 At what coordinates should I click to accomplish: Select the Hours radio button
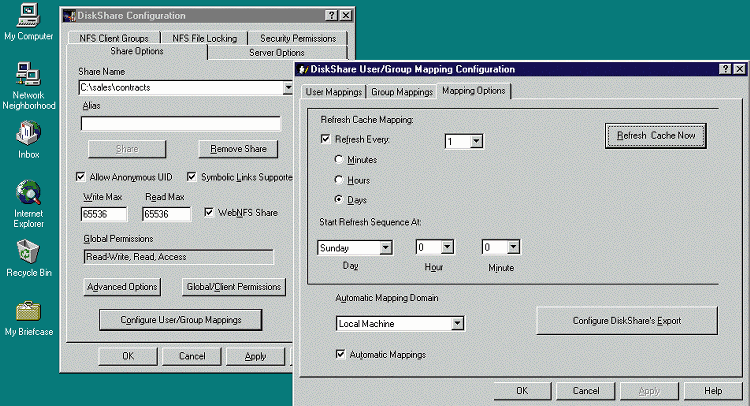coord(341,180)
